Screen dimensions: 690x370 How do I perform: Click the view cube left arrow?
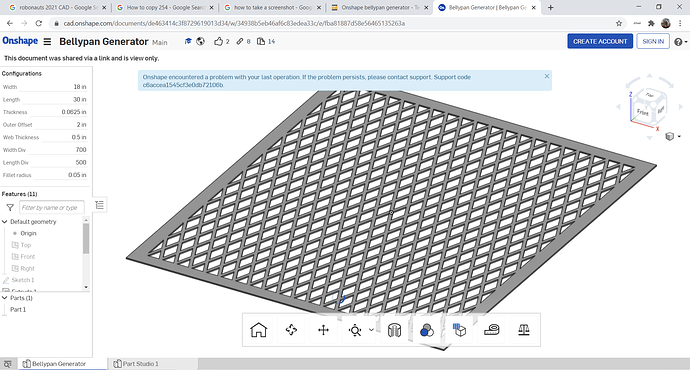click(x=618, y=106)
